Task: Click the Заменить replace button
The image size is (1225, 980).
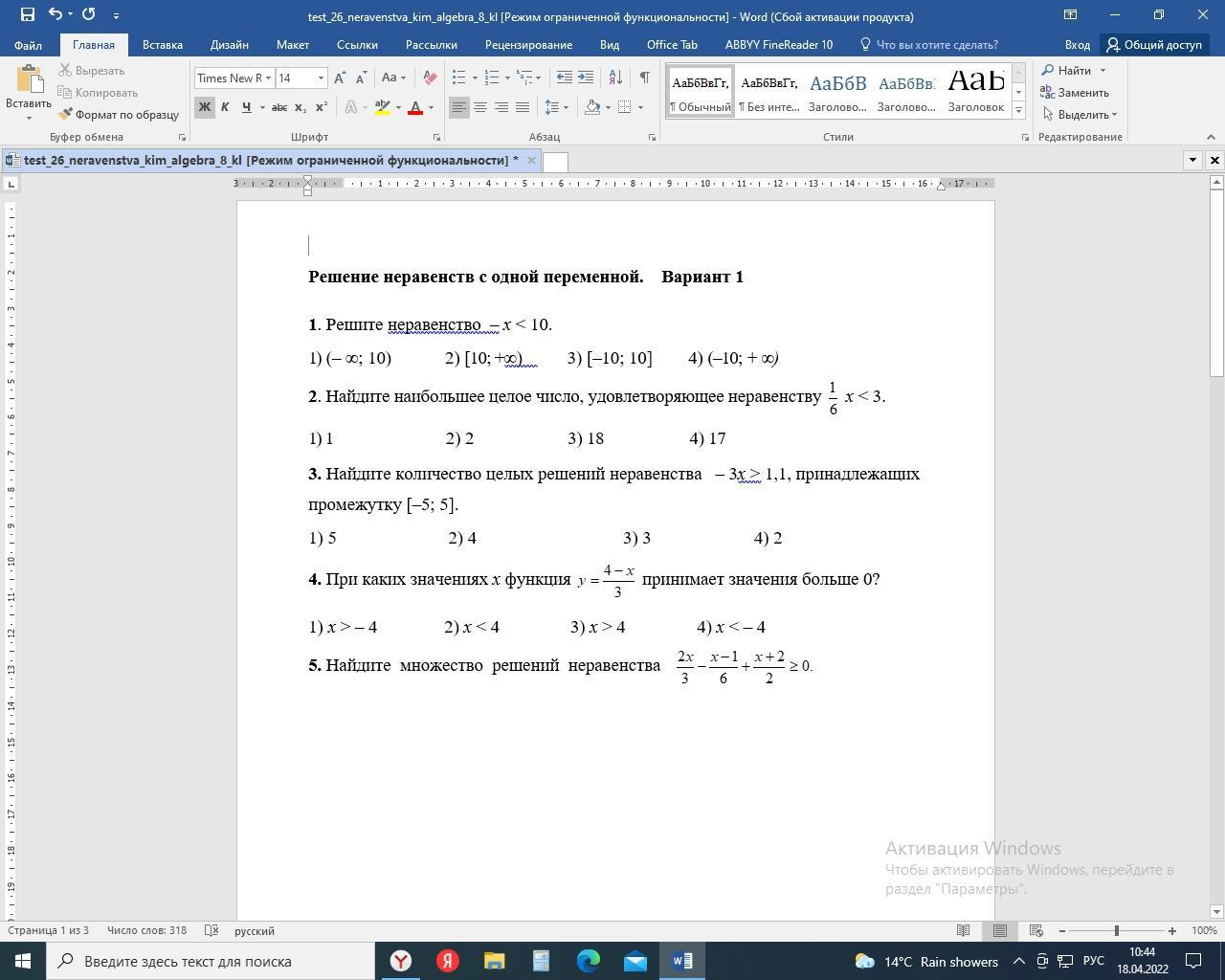Action: click(1075, 93)
